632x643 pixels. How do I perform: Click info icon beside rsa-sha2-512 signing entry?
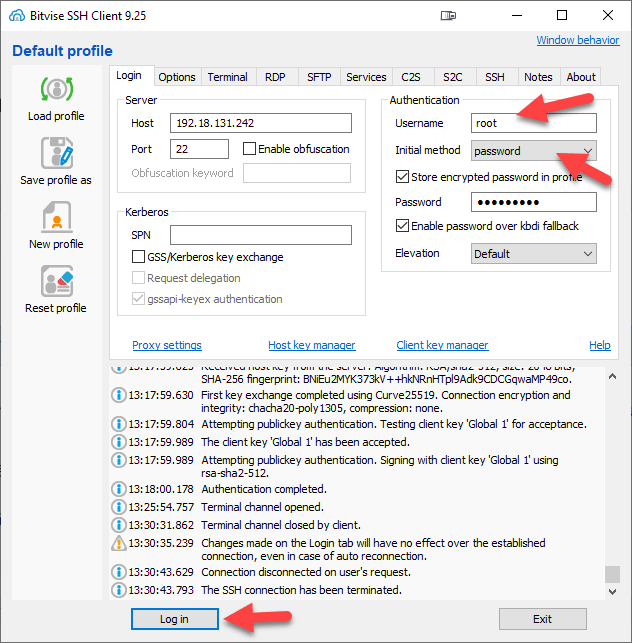pyautogui.click(x=119, y=460)
